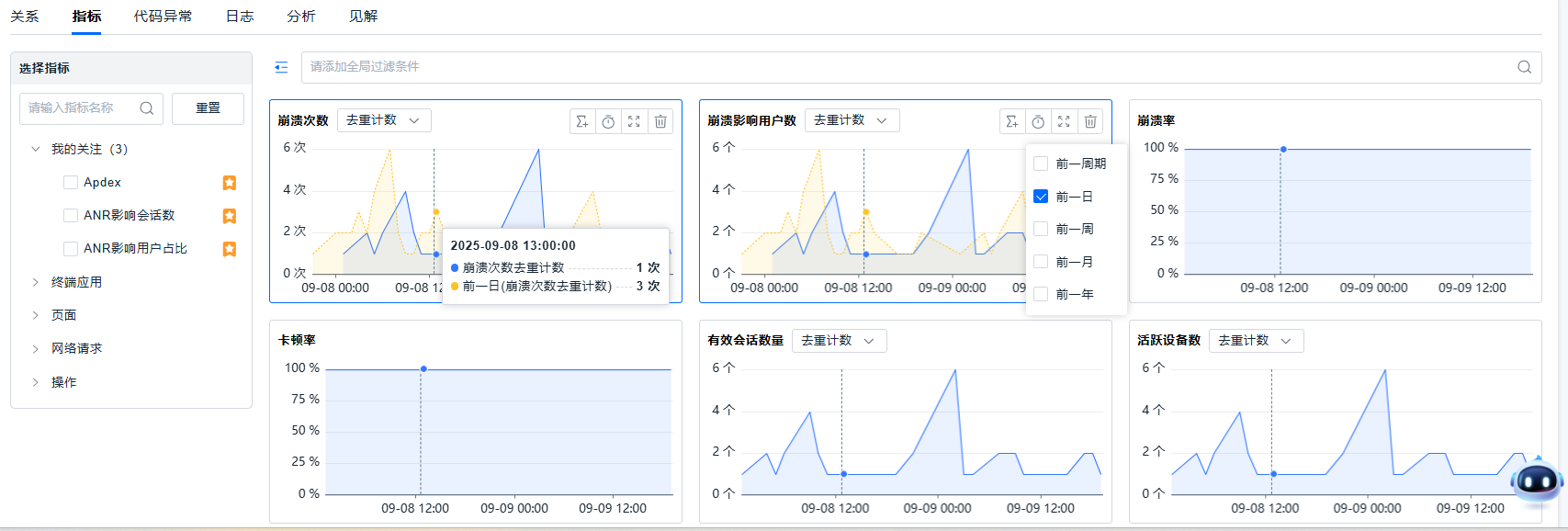Screen dimensions: 1568x531
Task: Collapse the metric panel with the toggle icon
Action: pyautogui.click(x=281, y=67)
